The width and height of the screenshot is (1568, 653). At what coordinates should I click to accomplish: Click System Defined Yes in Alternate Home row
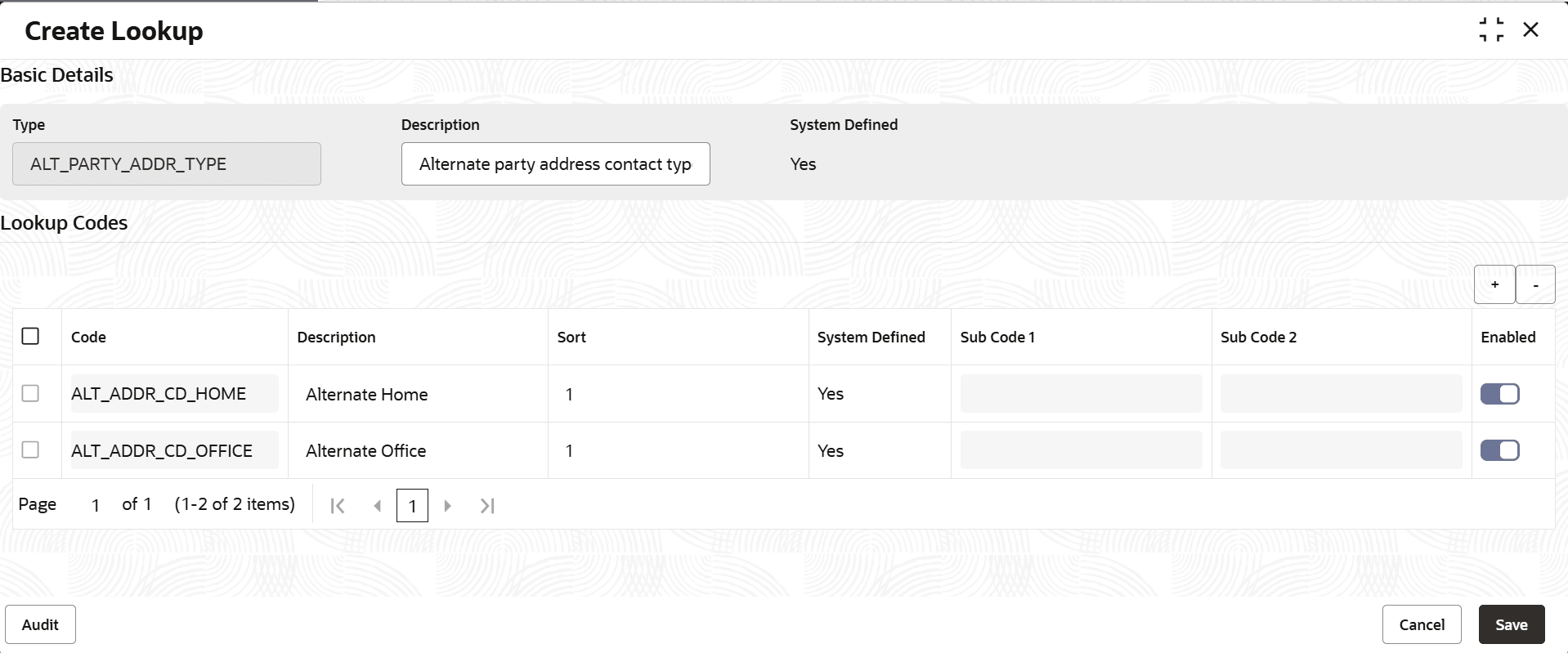click(x=831, y=394)
